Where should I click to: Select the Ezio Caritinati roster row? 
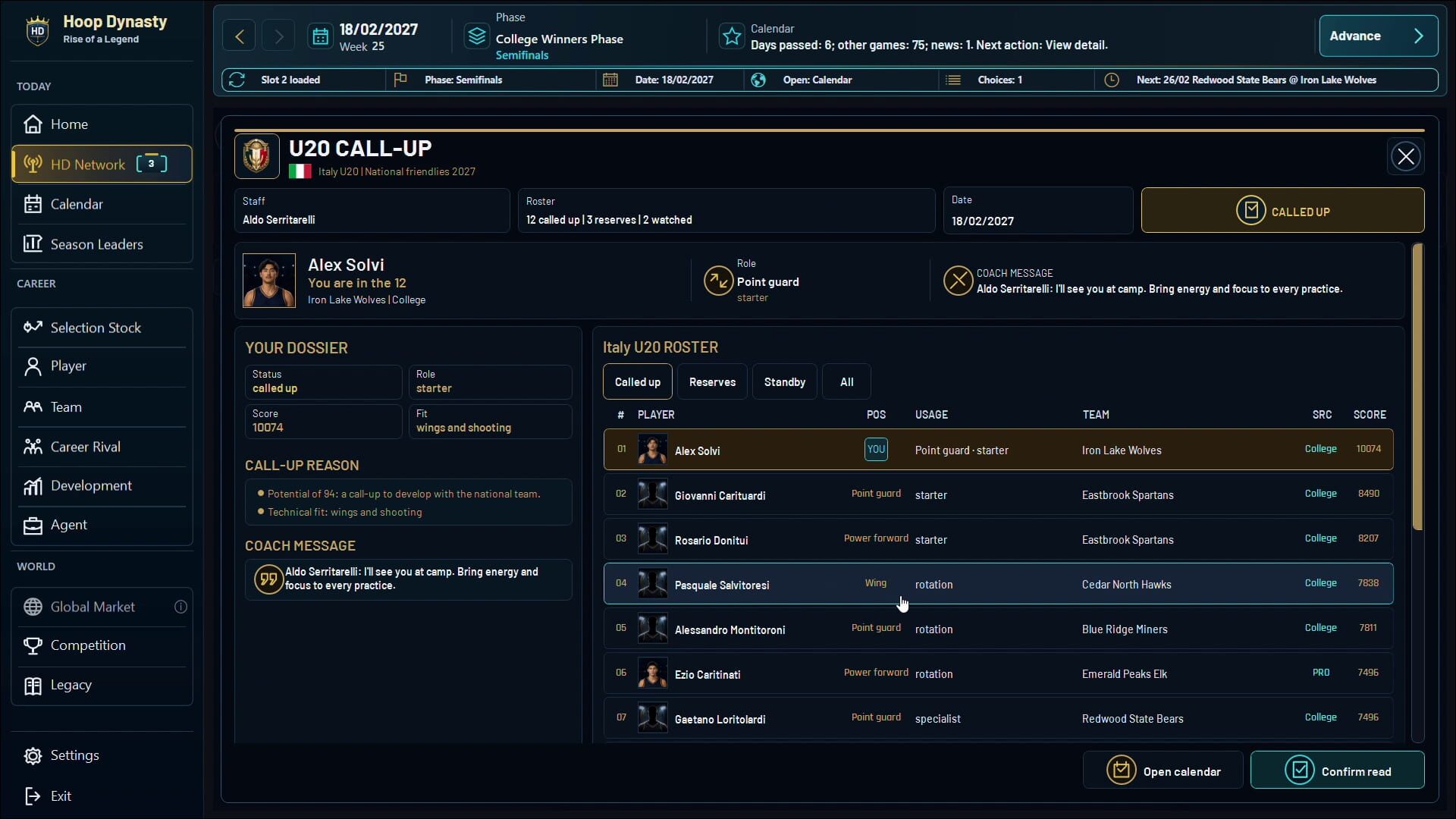[998, 673]
